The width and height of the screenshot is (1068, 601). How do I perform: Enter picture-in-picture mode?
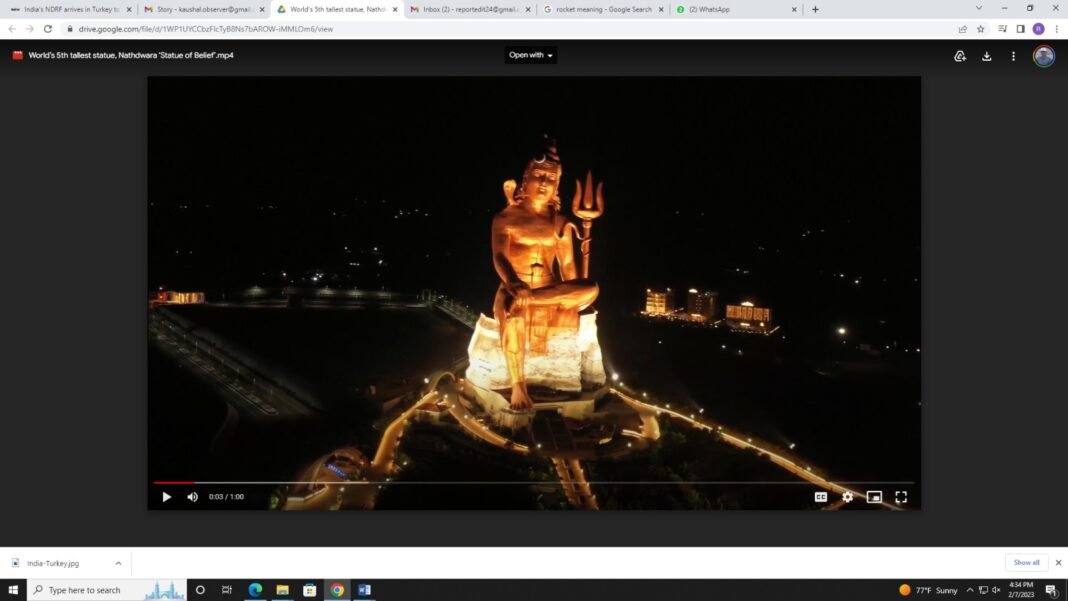[874, 496]
